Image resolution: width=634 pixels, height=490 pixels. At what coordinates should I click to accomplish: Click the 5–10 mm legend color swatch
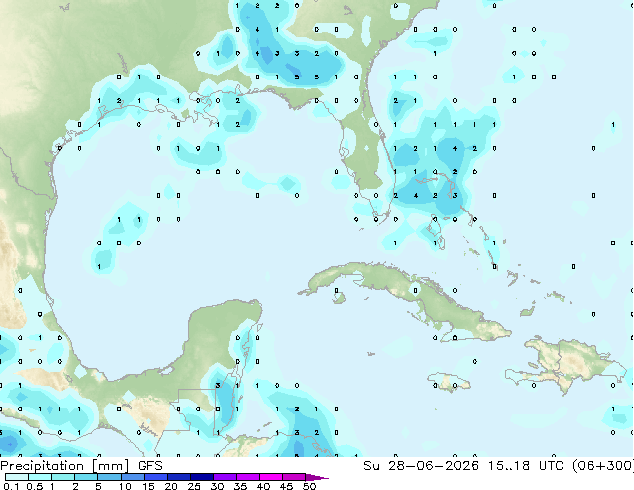pos(109,477)
